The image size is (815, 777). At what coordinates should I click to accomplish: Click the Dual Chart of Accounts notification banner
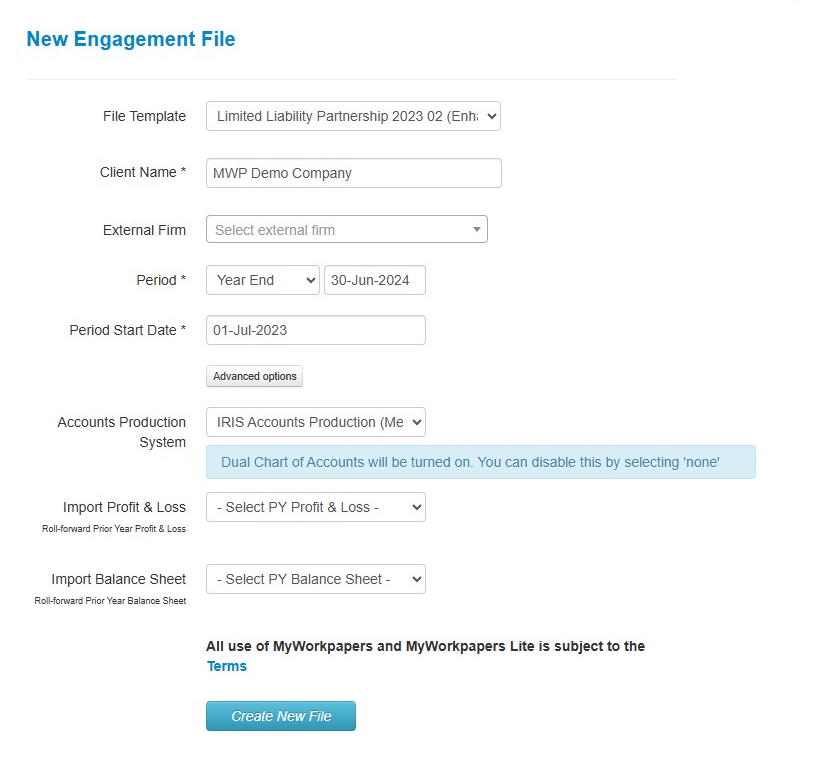(480, 462)
